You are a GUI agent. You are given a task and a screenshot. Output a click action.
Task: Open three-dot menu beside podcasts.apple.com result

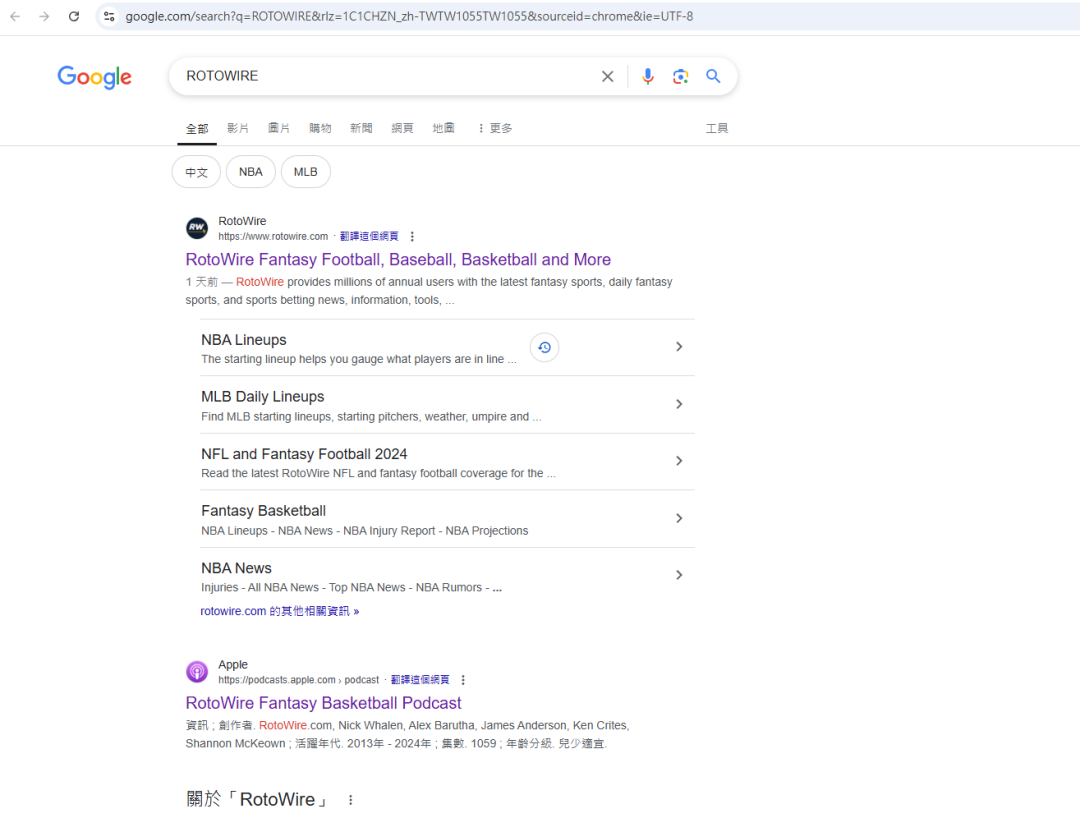pyautogui.click(x=463, y=680)
